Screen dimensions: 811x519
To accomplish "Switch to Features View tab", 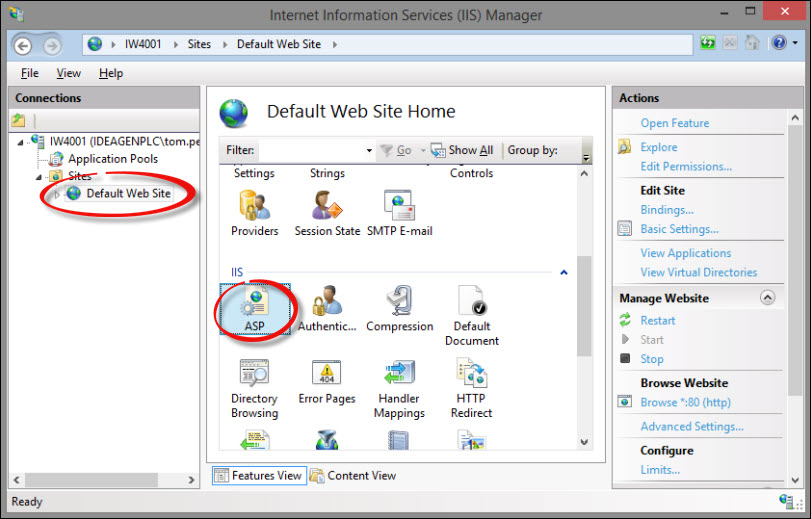I will 259,476.
